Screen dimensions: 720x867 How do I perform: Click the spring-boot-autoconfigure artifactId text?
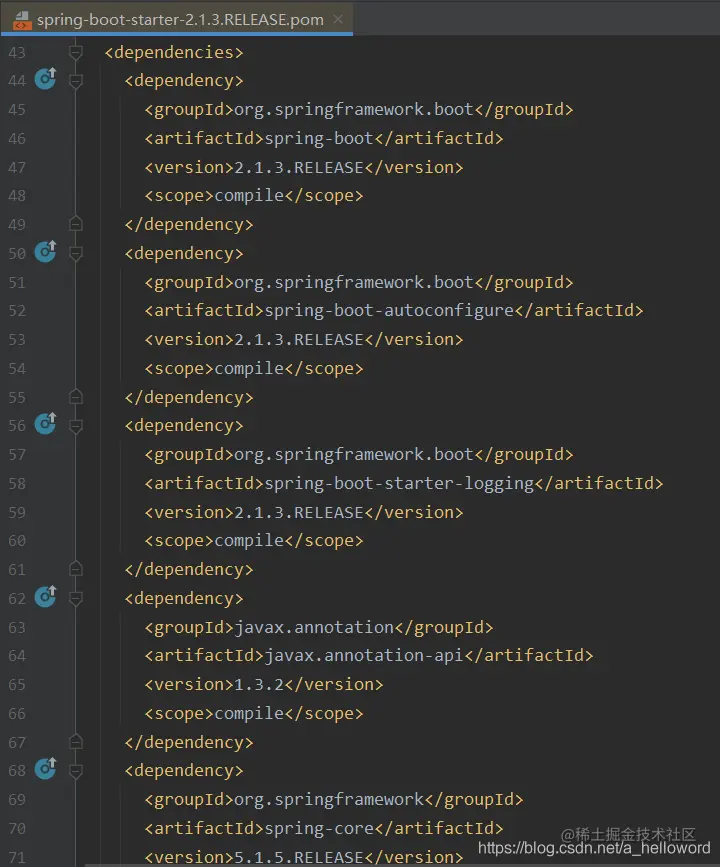coord(389,311)
